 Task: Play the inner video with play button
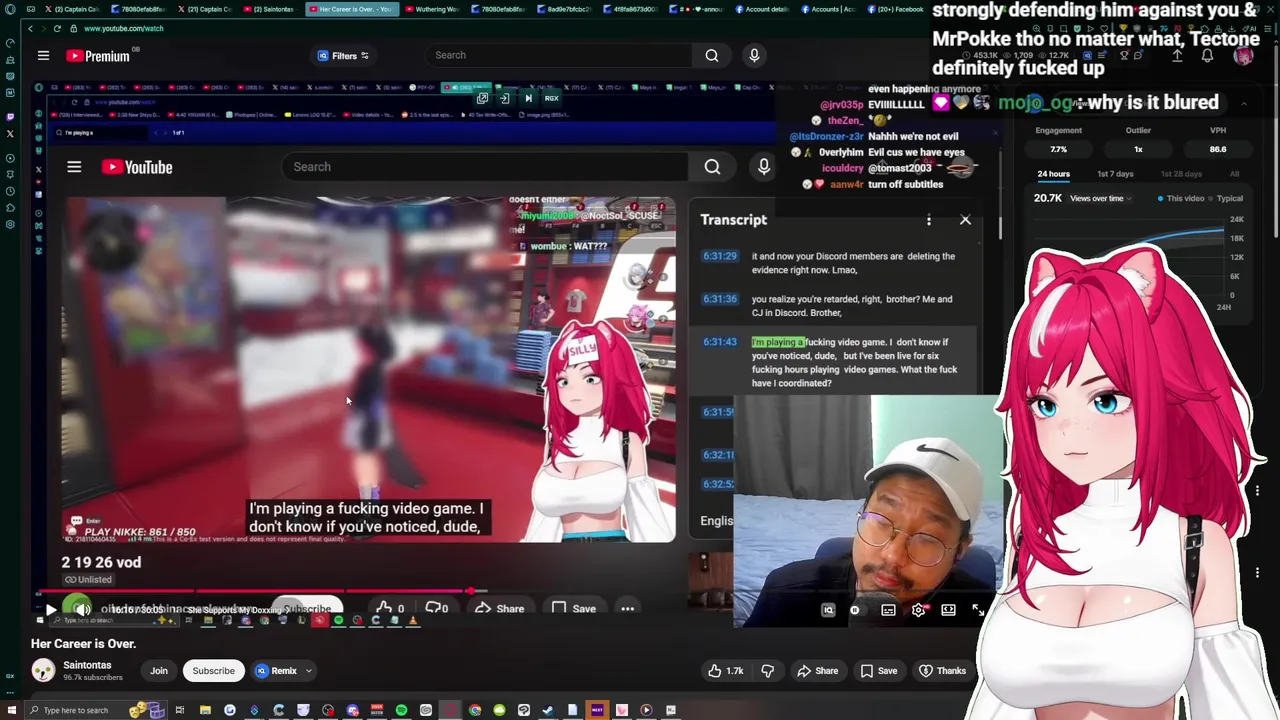(51, 609)
